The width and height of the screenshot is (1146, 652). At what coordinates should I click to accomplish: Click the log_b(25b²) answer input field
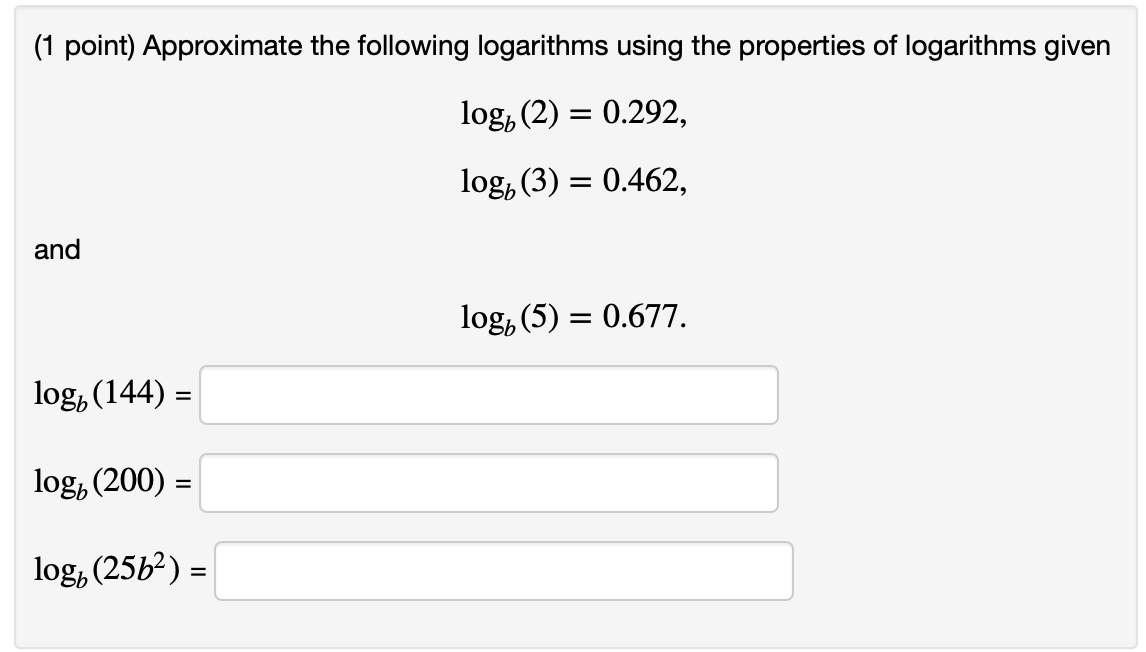point(503,571)
